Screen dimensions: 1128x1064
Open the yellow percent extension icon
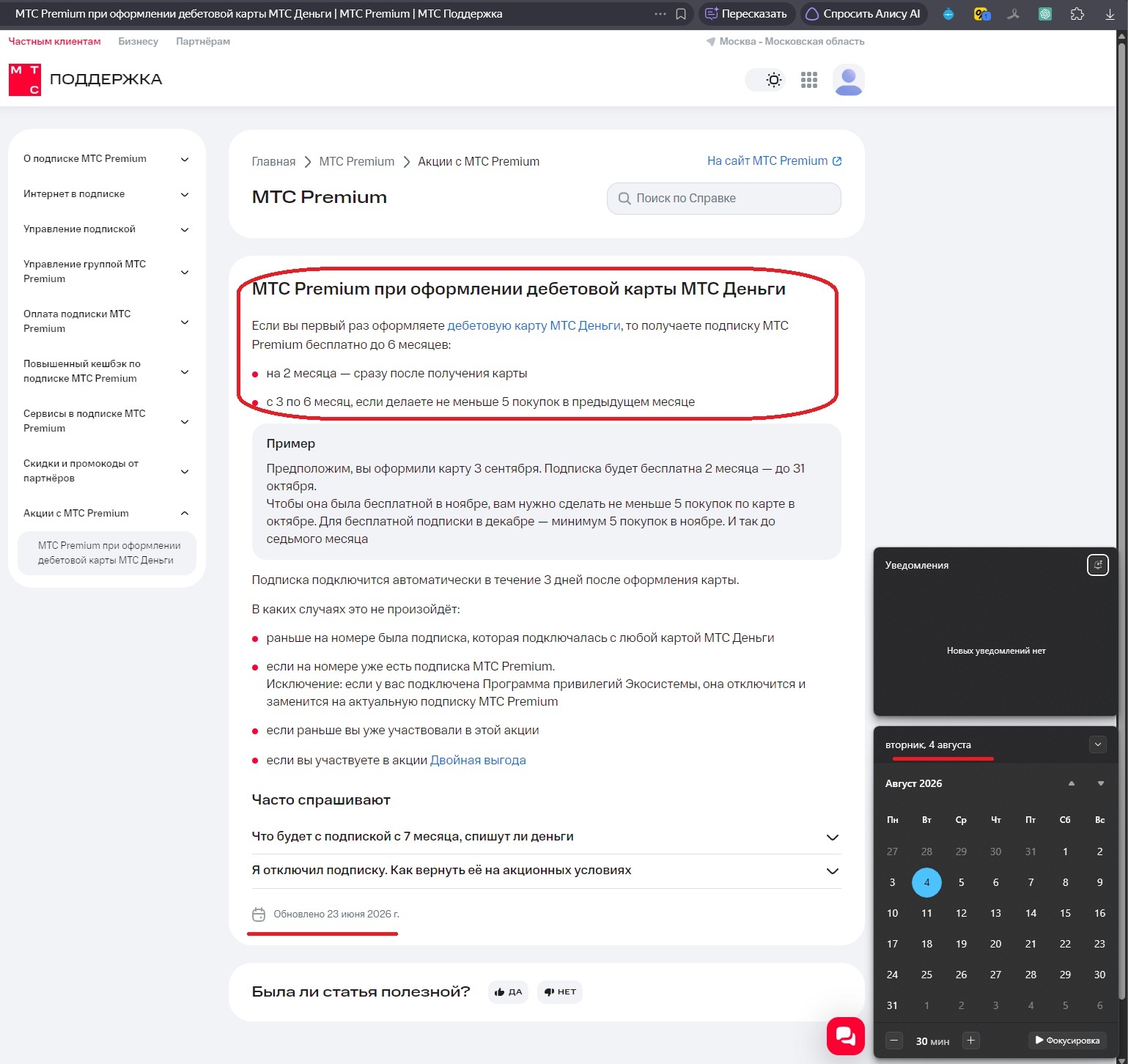tap(981, 14)
